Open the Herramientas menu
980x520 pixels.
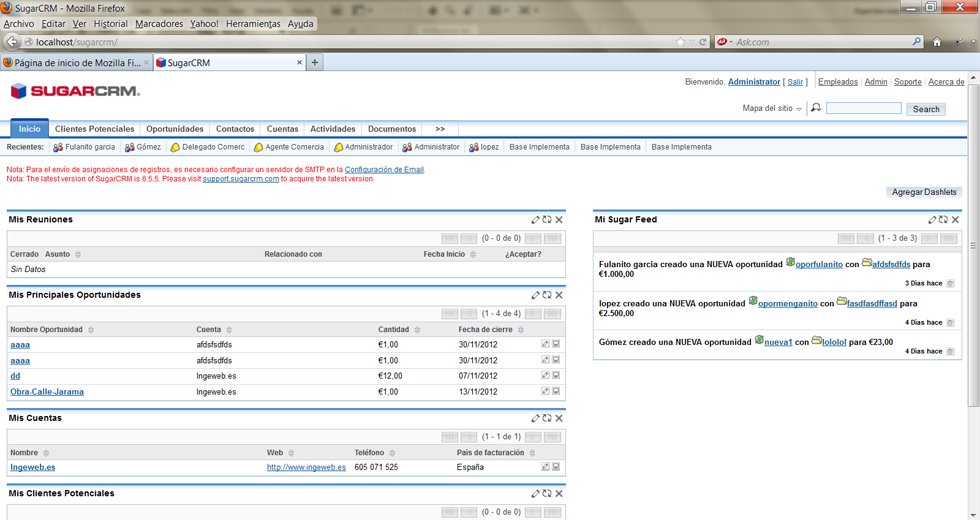coord(253,24)
